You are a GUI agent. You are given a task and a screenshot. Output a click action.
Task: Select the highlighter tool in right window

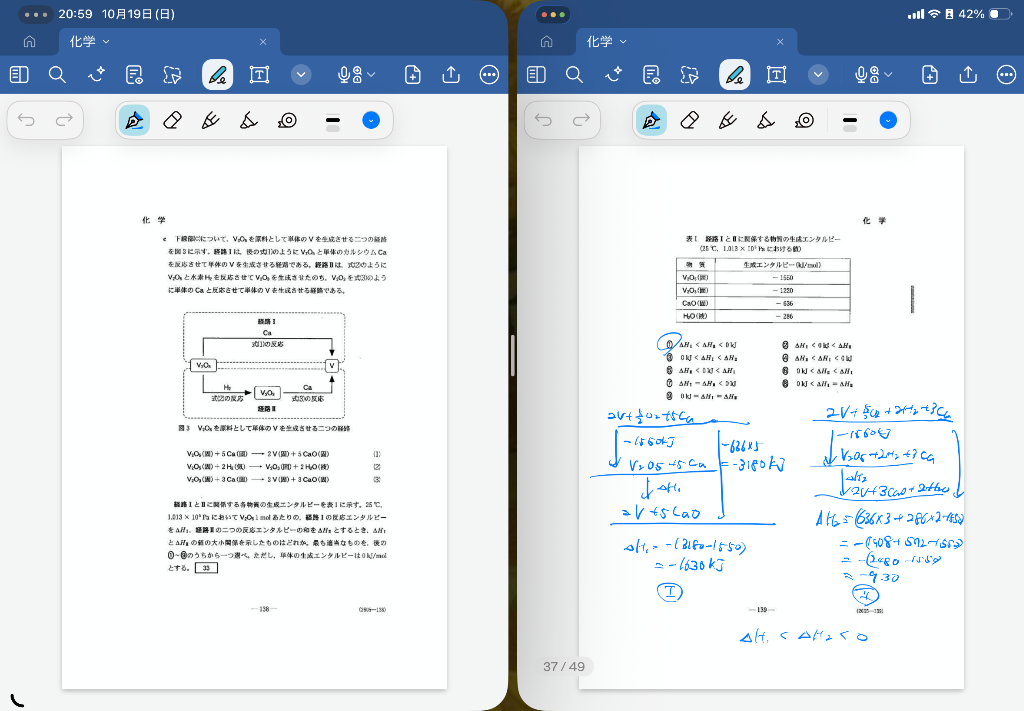(x=766, y=121)
